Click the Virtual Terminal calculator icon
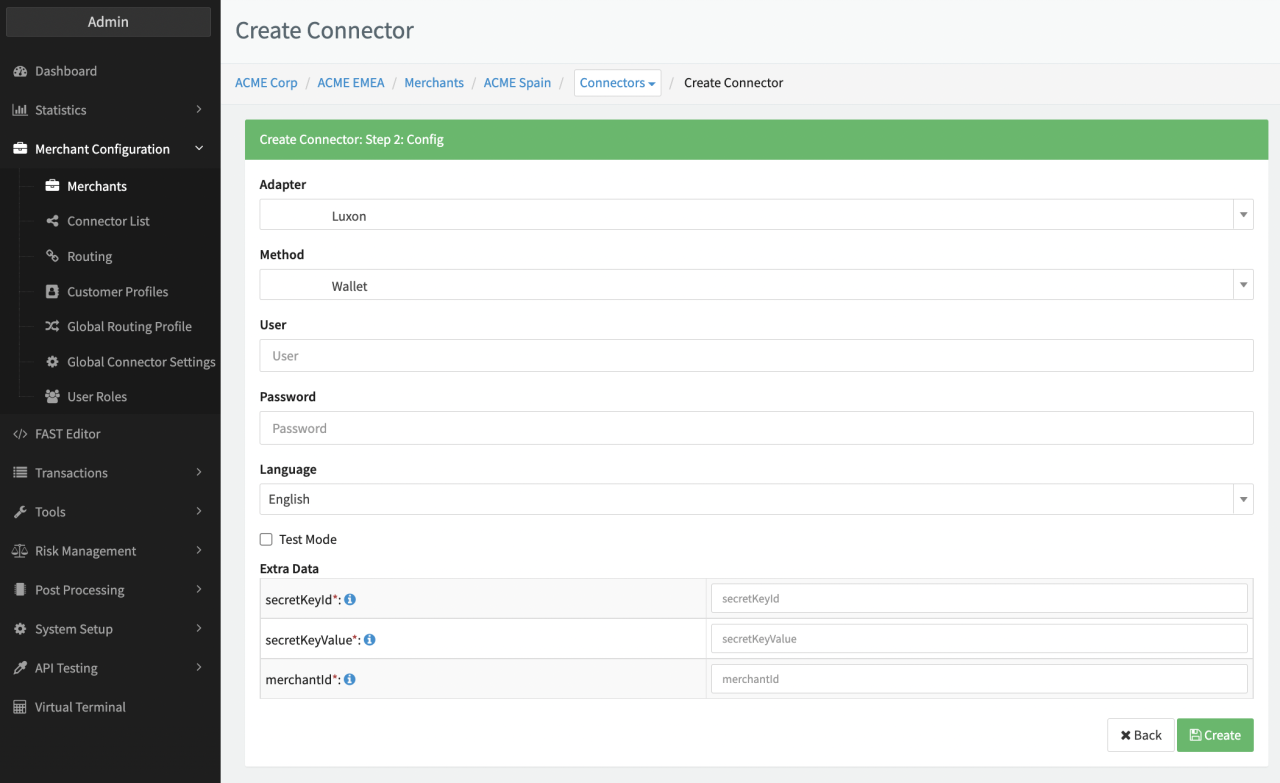Screen dimensions: 1280x783 point(20,707)
